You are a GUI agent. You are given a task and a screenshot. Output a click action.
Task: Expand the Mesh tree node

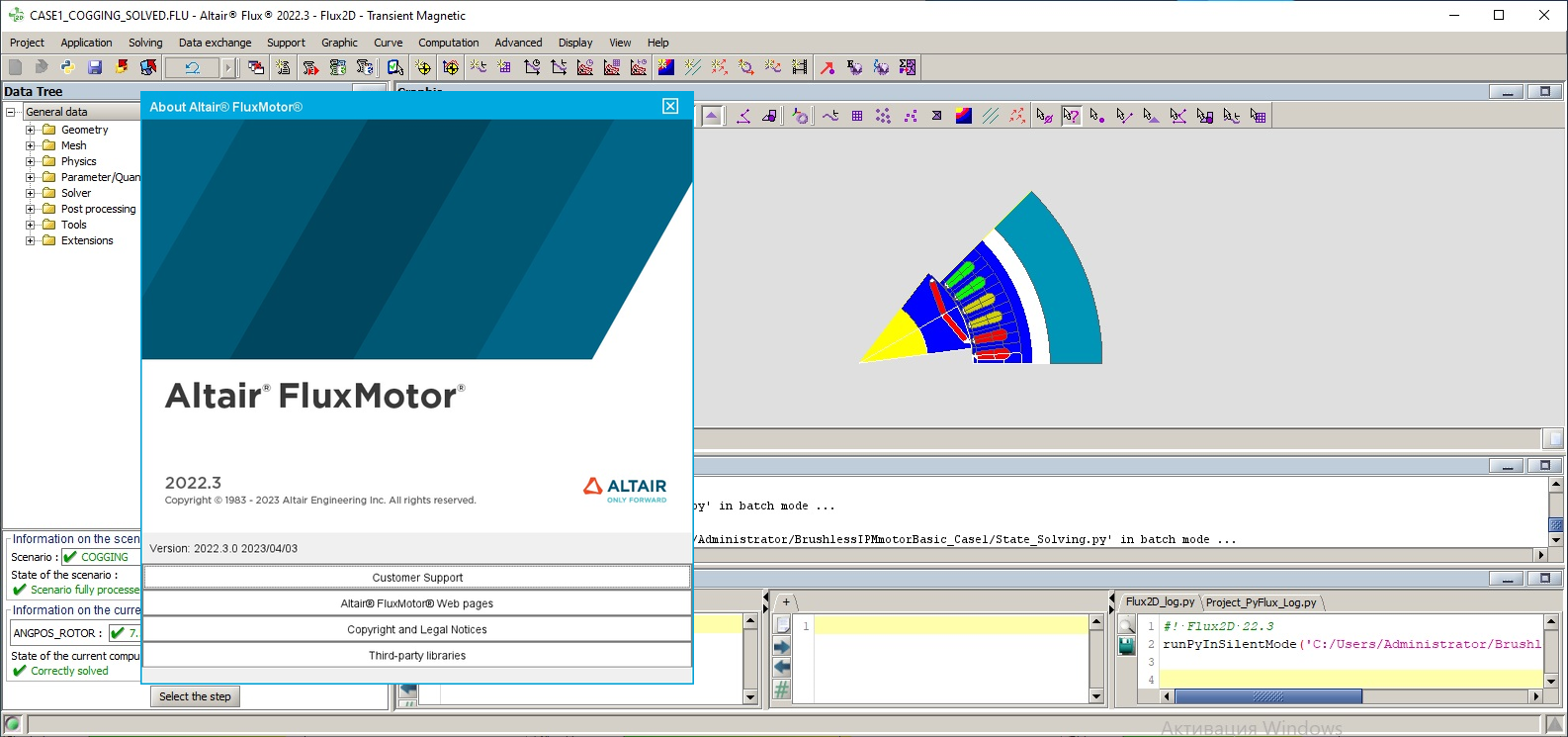click(x=31, y=145)
